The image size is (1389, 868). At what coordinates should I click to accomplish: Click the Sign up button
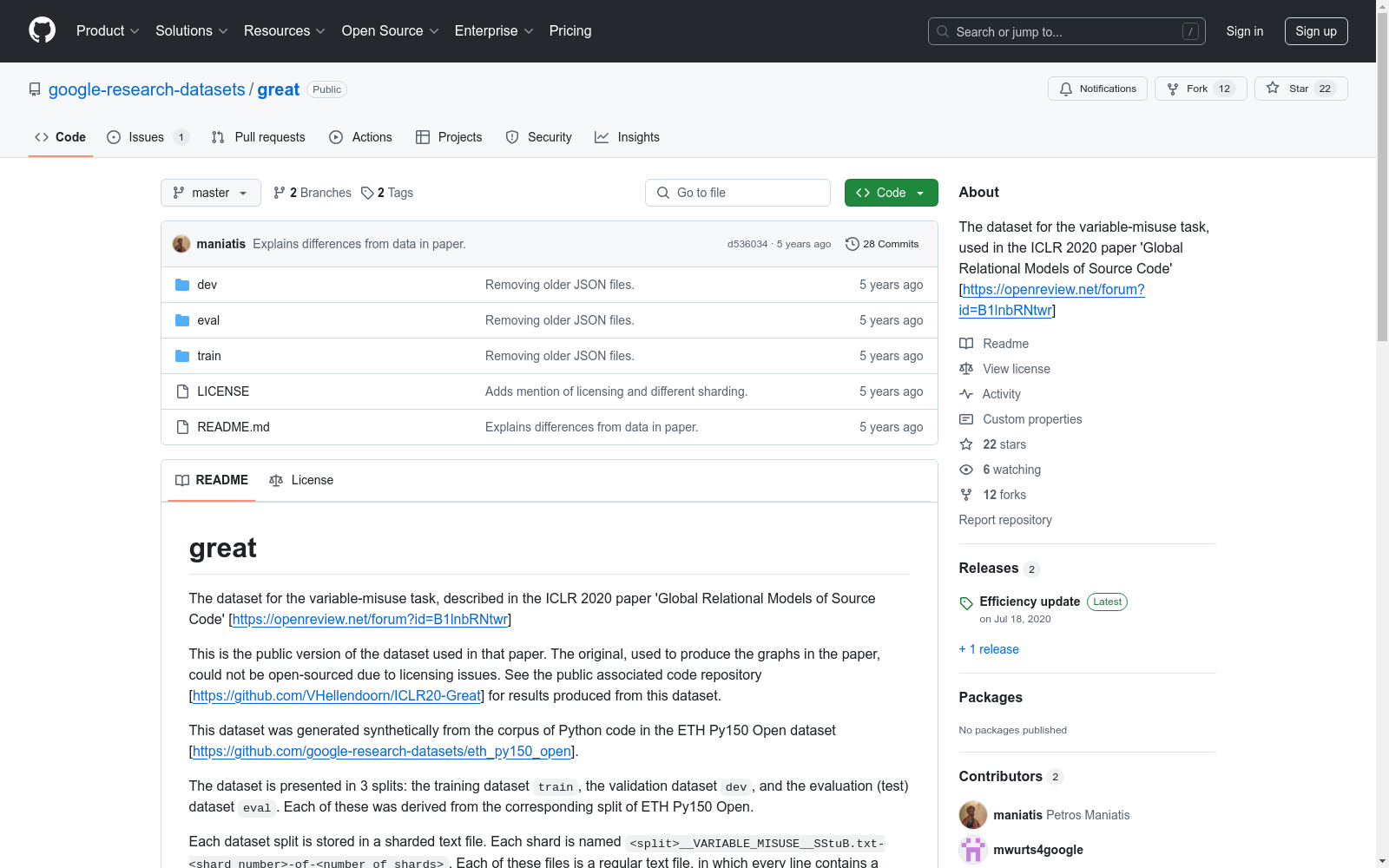point(1316,31)
